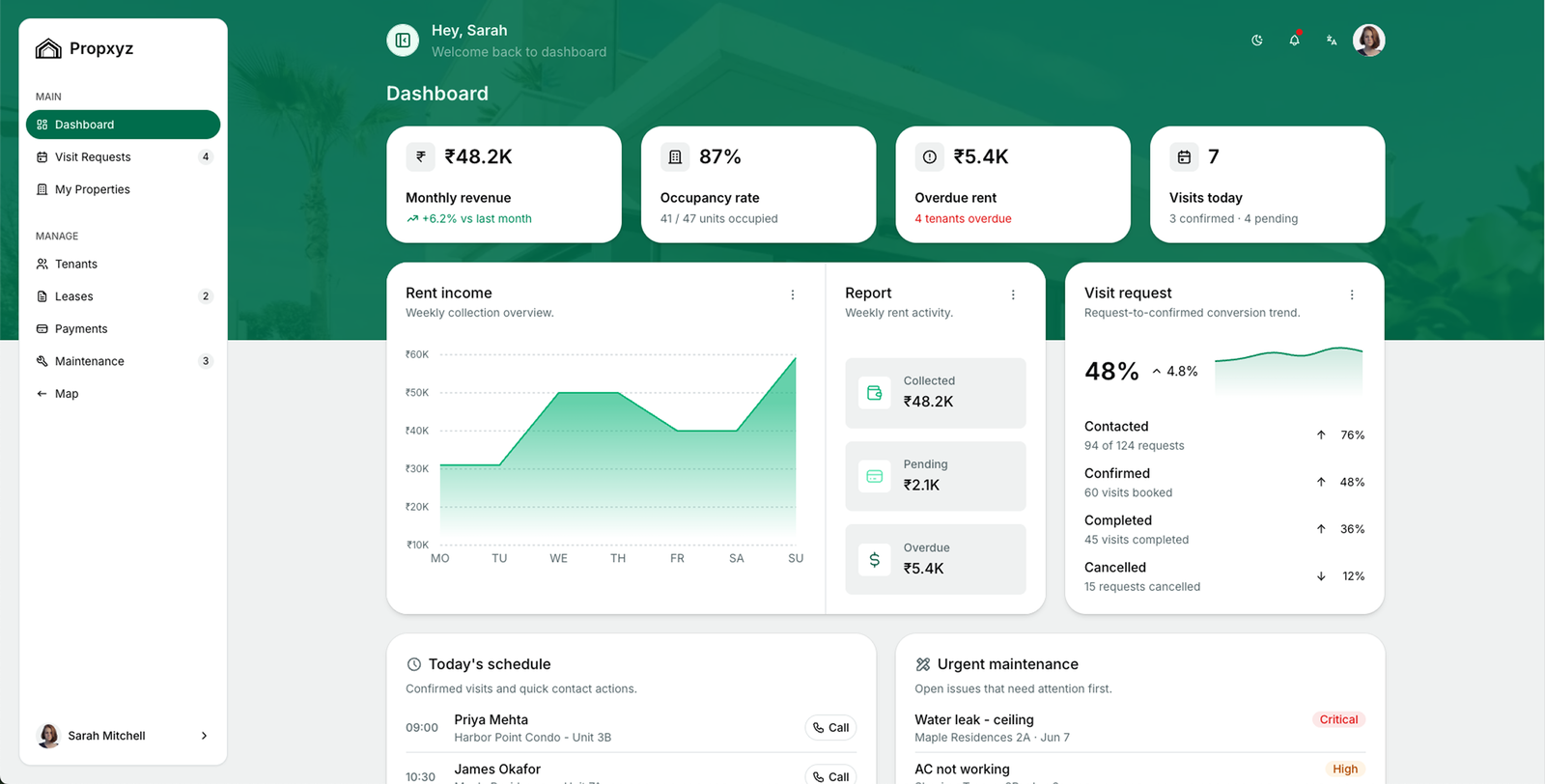The height and width of the screenshot is (784, 1545).
Task: Navigate to Tenants
Action: pyautogui.click(x=124, y=264)
